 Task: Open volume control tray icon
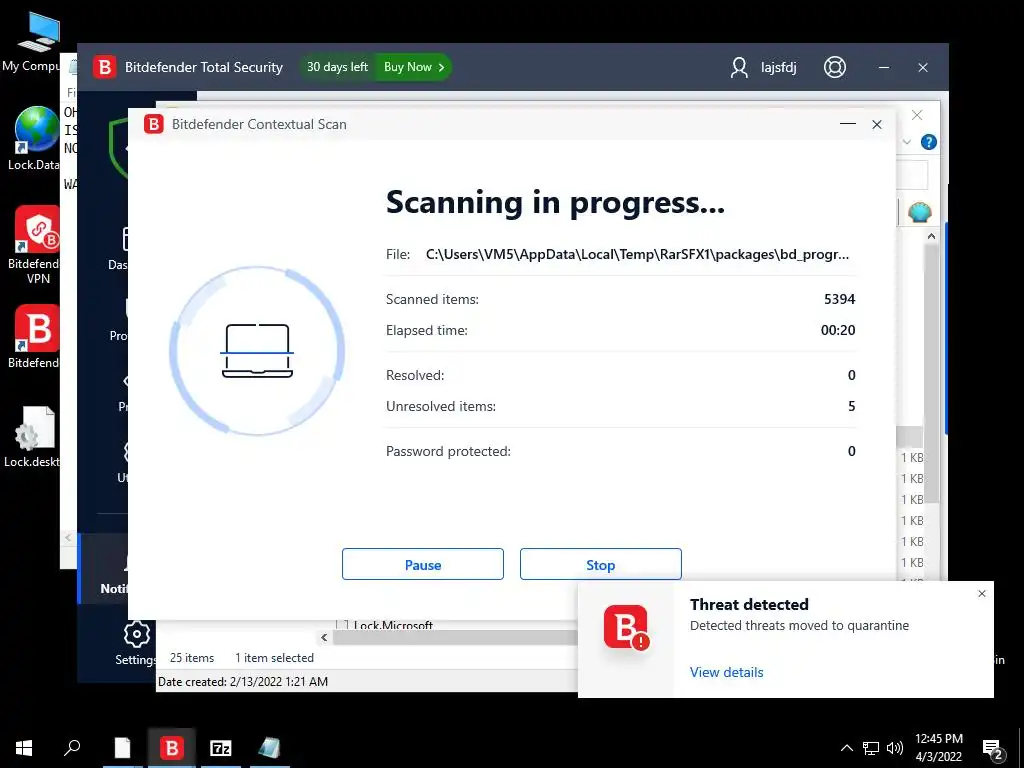[x=895, y=748]
